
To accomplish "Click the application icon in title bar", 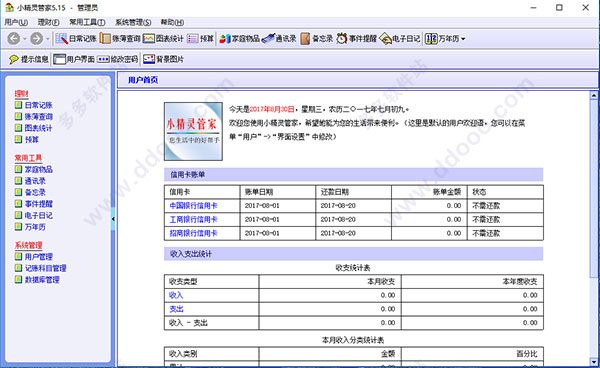I will click(x=10, y=7).
